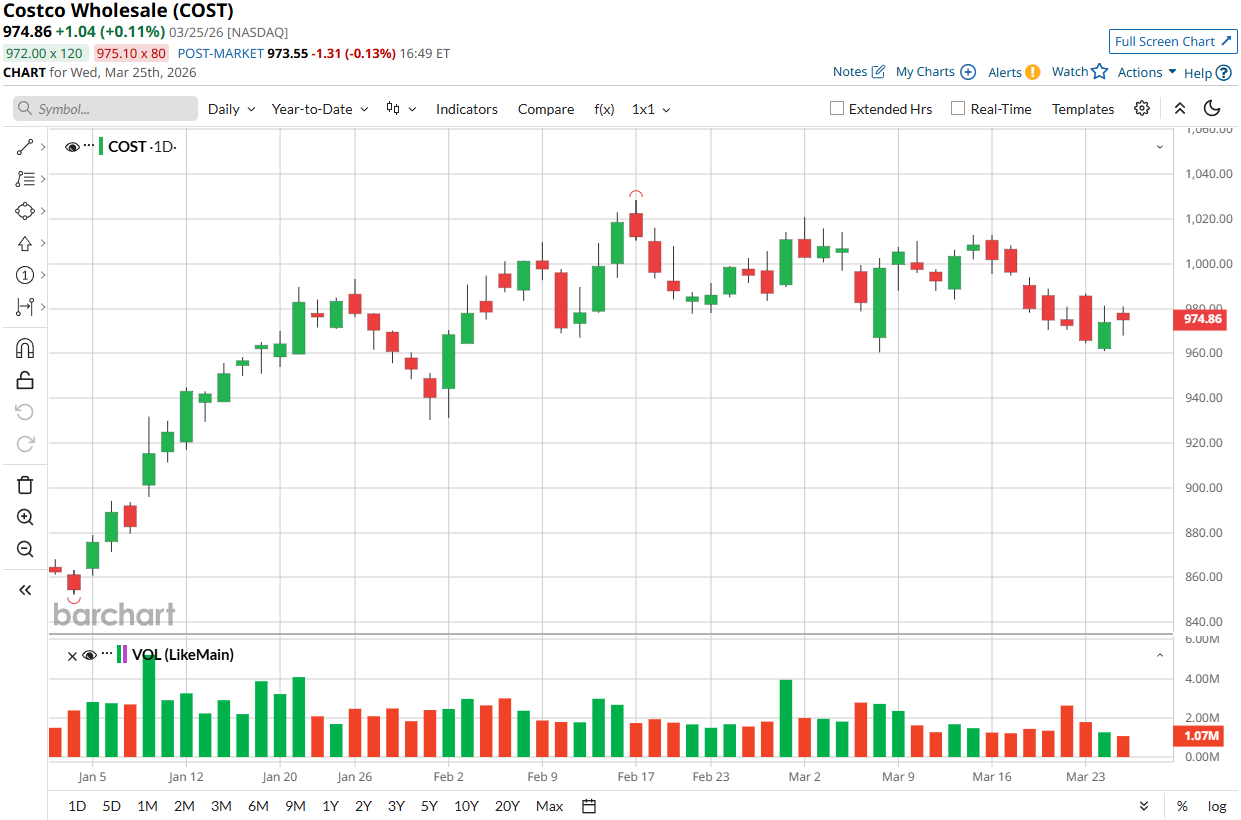
Task: Click the VOL indicator color swatch
Action: 122,655
